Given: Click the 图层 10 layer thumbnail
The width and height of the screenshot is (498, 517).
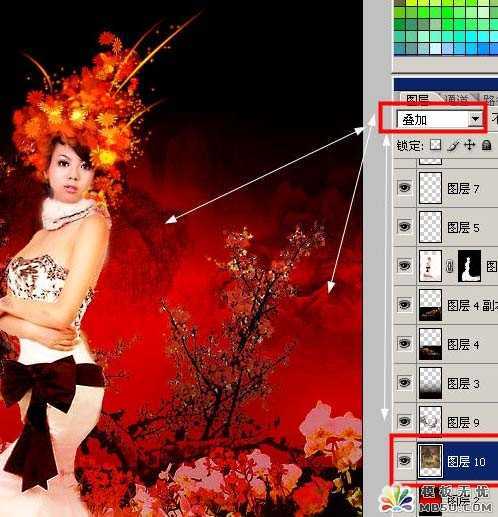Looking at the screenshot, I should (x=430, y=461).
